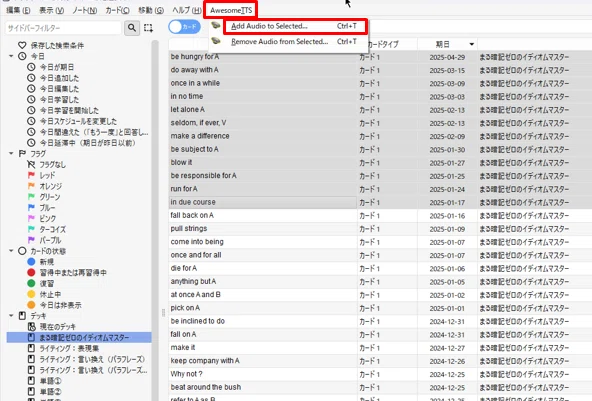Choose Add Audio to Selected
The width and height of the screenshot is (592, 401).
pyautogui.click(x=295, y=26)
